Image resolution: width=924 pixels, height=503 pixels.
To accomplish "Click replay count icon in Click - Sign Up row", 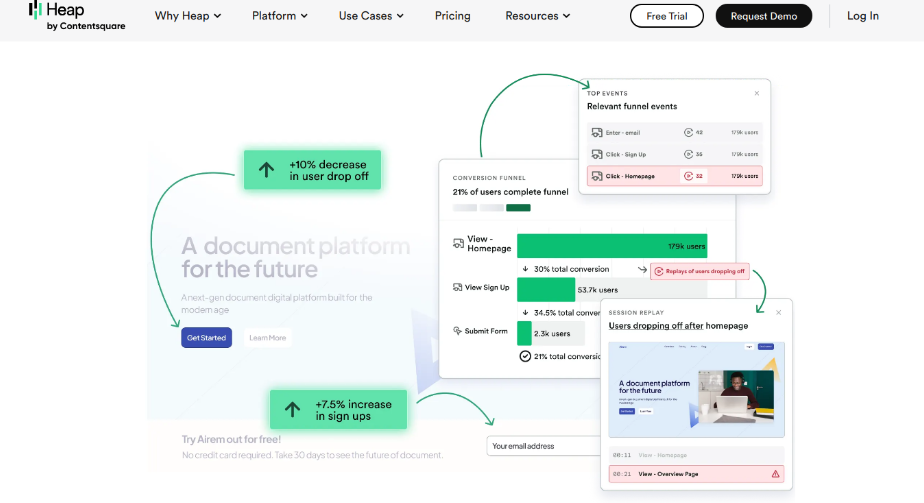I will pyautogui.click(x=688, y=154).
